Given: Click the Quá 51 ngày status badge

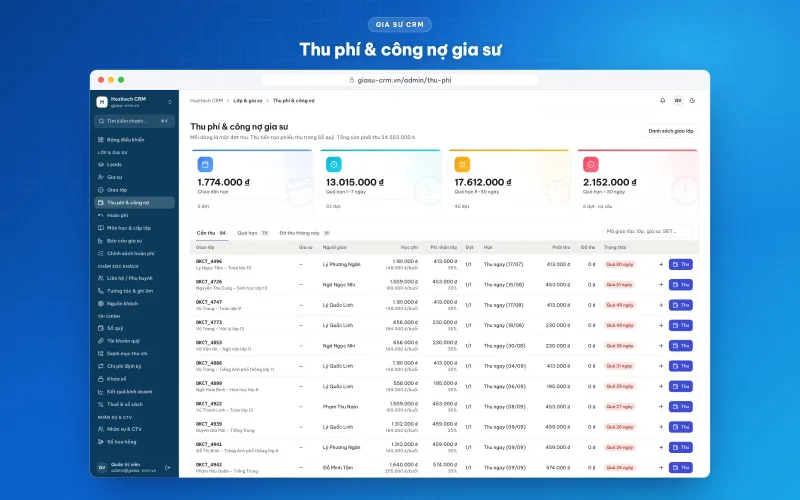Looking at the screenshot, I should point(619,285).
